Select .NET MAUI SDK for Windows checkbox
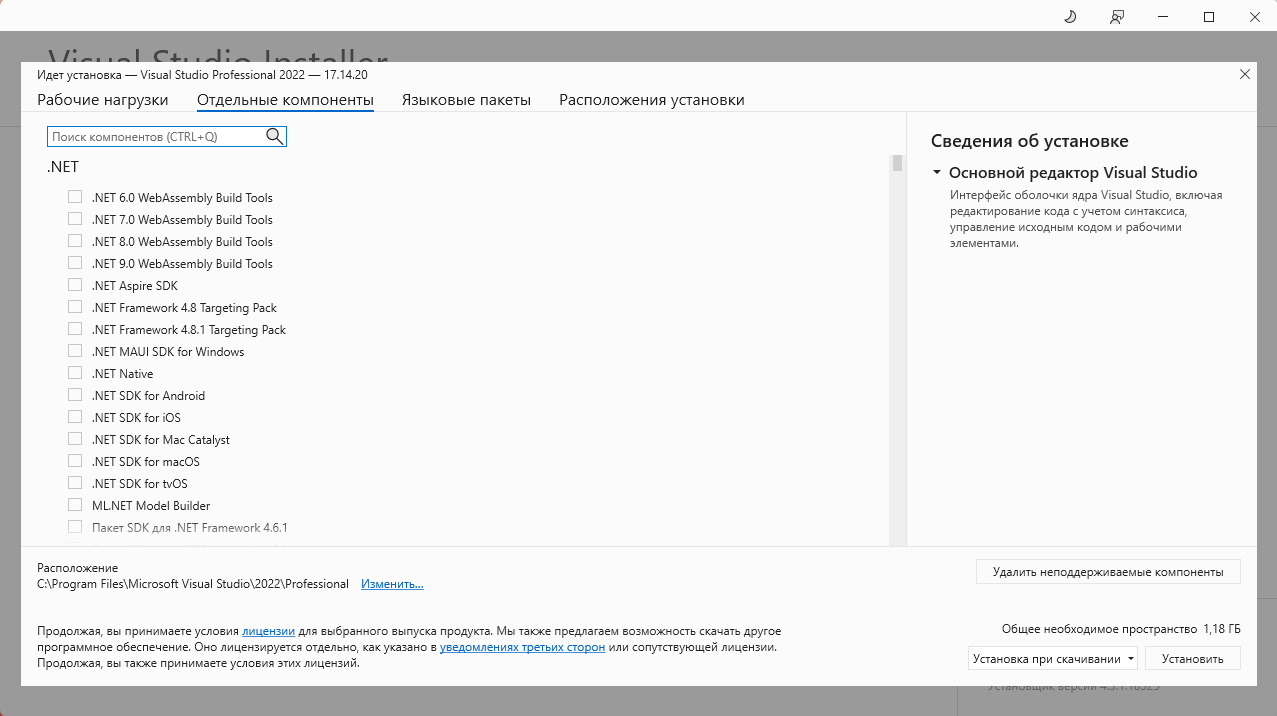The width and height of the screenshot is (1277, 716). coord(75,351)
